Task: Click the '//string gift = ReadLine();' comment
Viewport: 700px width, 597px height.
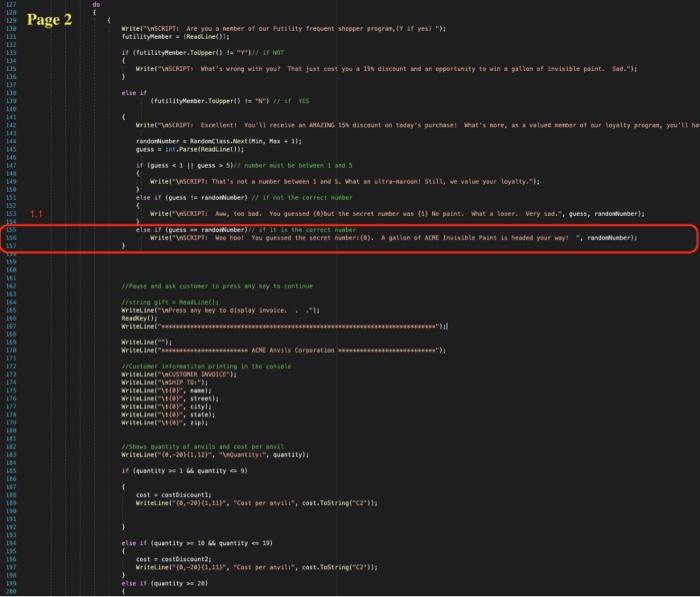Action: tap(170, 302)
